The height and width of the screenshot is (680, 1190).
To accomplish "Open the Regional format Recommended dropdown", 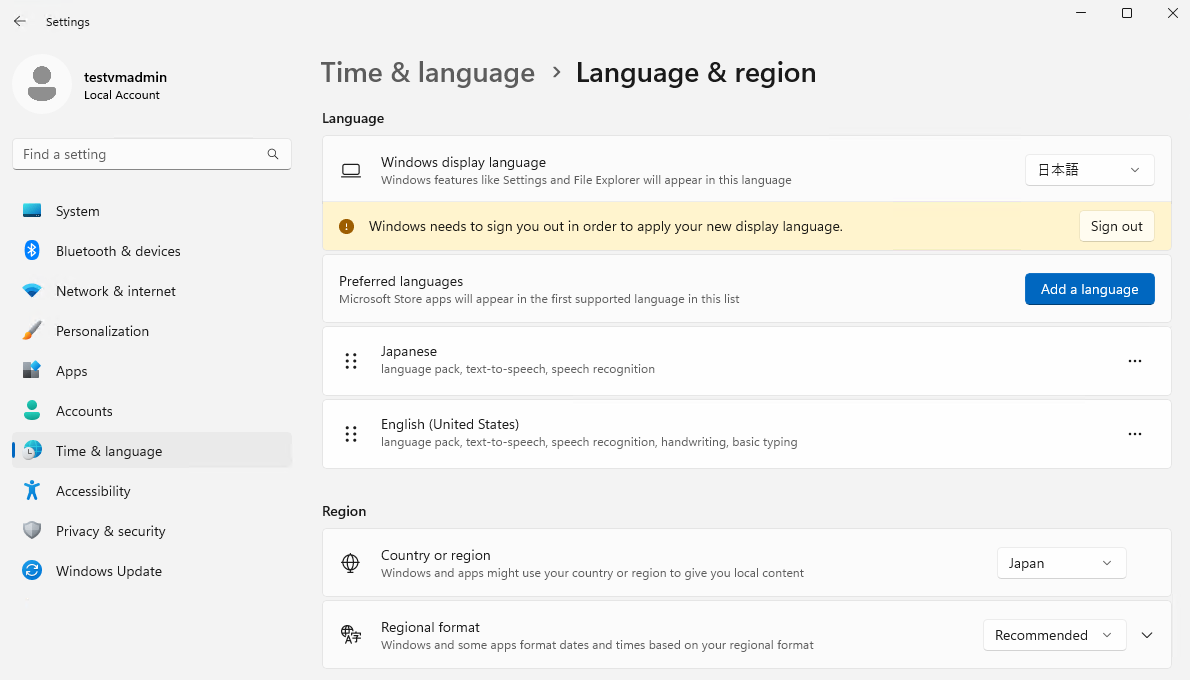I will coord(1054,635).
